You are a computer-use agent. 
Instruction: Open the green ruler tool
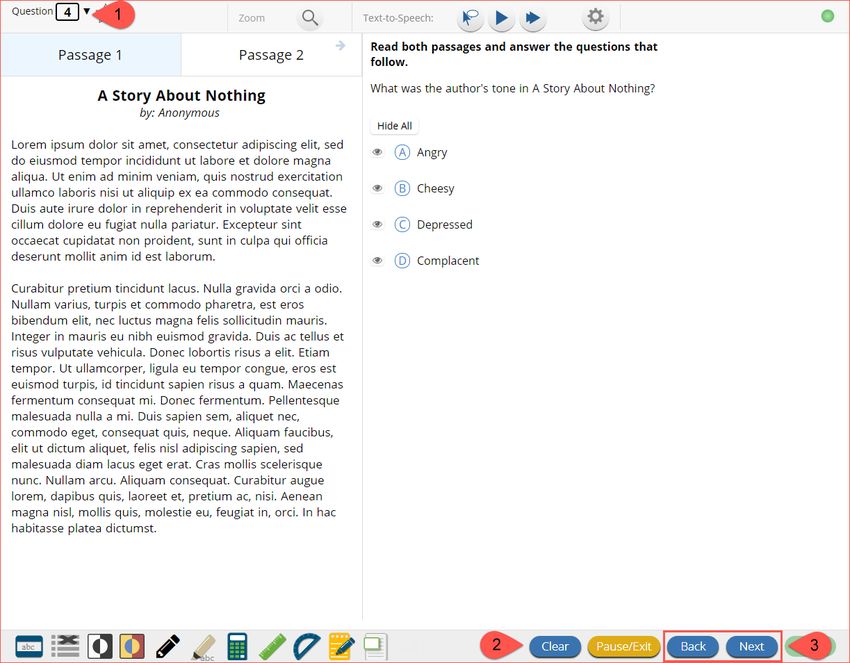click(272, 646)
